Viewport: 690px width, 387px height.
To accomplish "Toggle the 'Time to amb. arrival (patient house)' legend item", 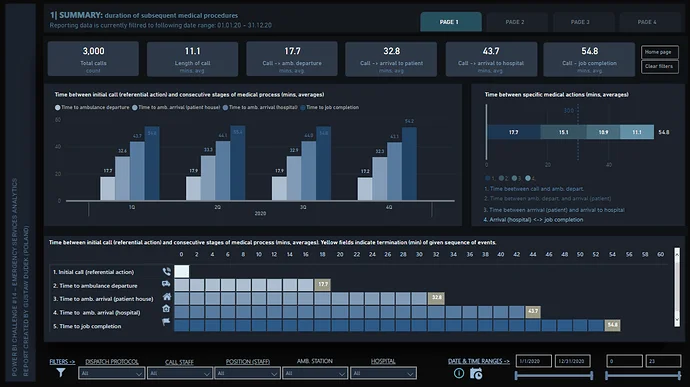I will click(x=176, y=107).
